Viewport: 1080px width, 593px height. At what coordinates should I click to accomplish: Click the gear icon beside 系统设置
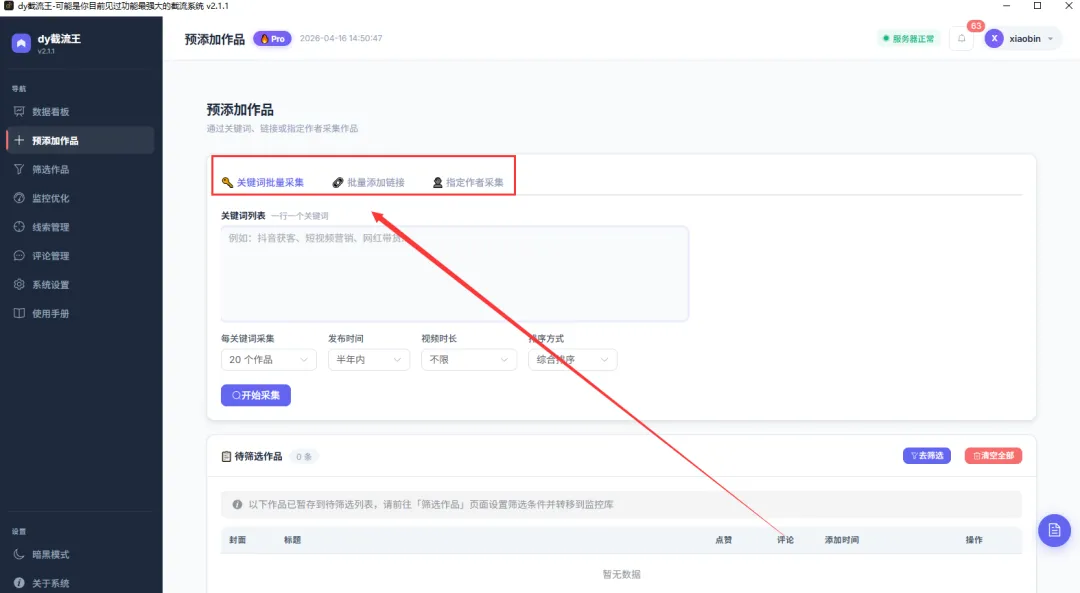click(x=19, y=285)
